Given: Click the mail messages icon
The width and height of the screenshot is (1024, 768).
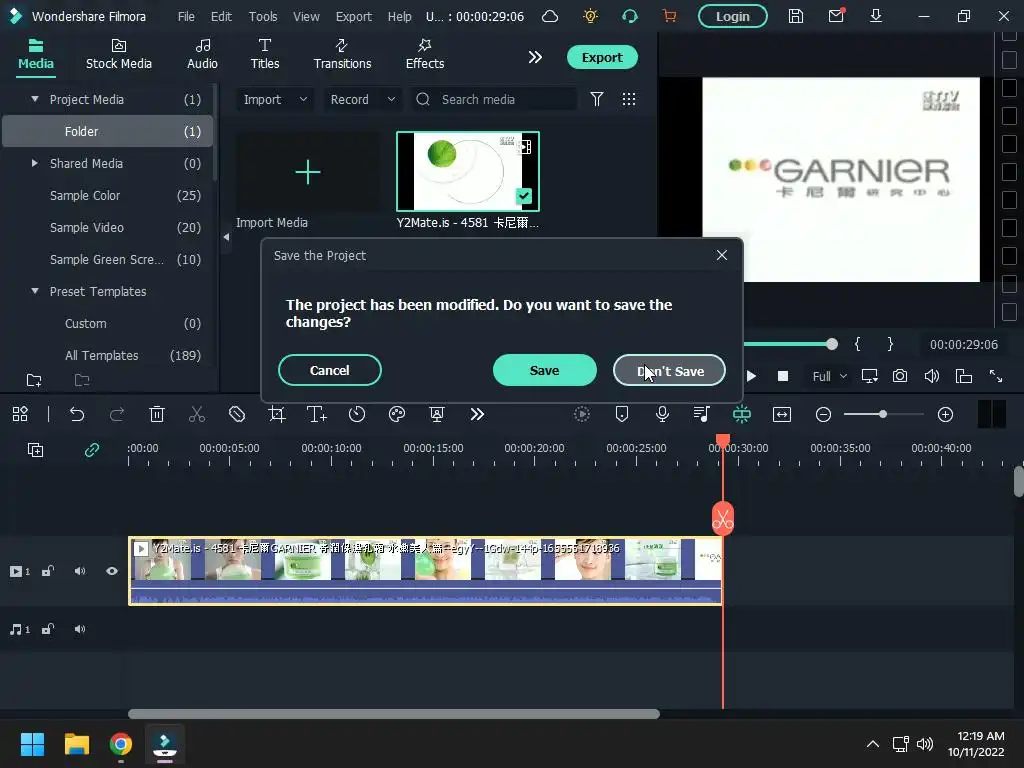Looking at the screenshot, I should pyautogui.click(x=836, y=16).
